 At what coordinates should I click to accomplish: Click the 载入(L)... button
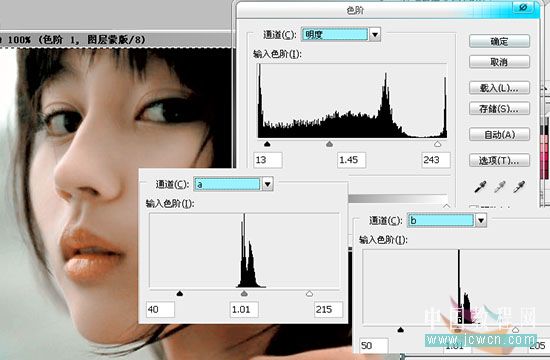(x=499, y=88)
